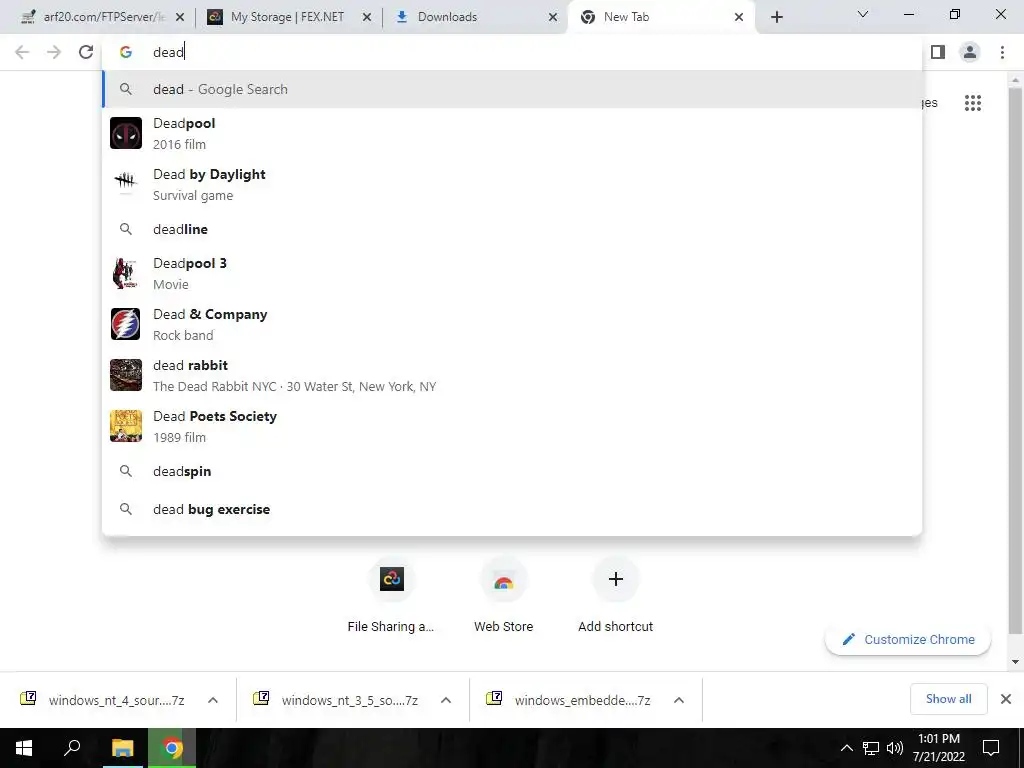Open the Chrome three-dot menu
This screenshot has height=768, width=1024.
(1002, 52)
